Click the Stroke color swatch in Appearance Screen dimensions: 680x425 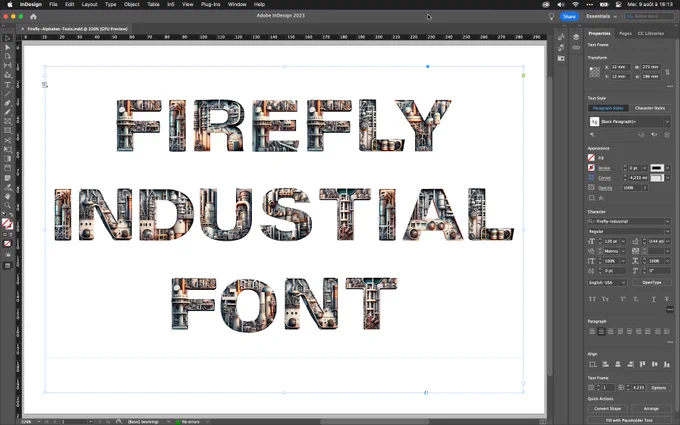point(591,168)
